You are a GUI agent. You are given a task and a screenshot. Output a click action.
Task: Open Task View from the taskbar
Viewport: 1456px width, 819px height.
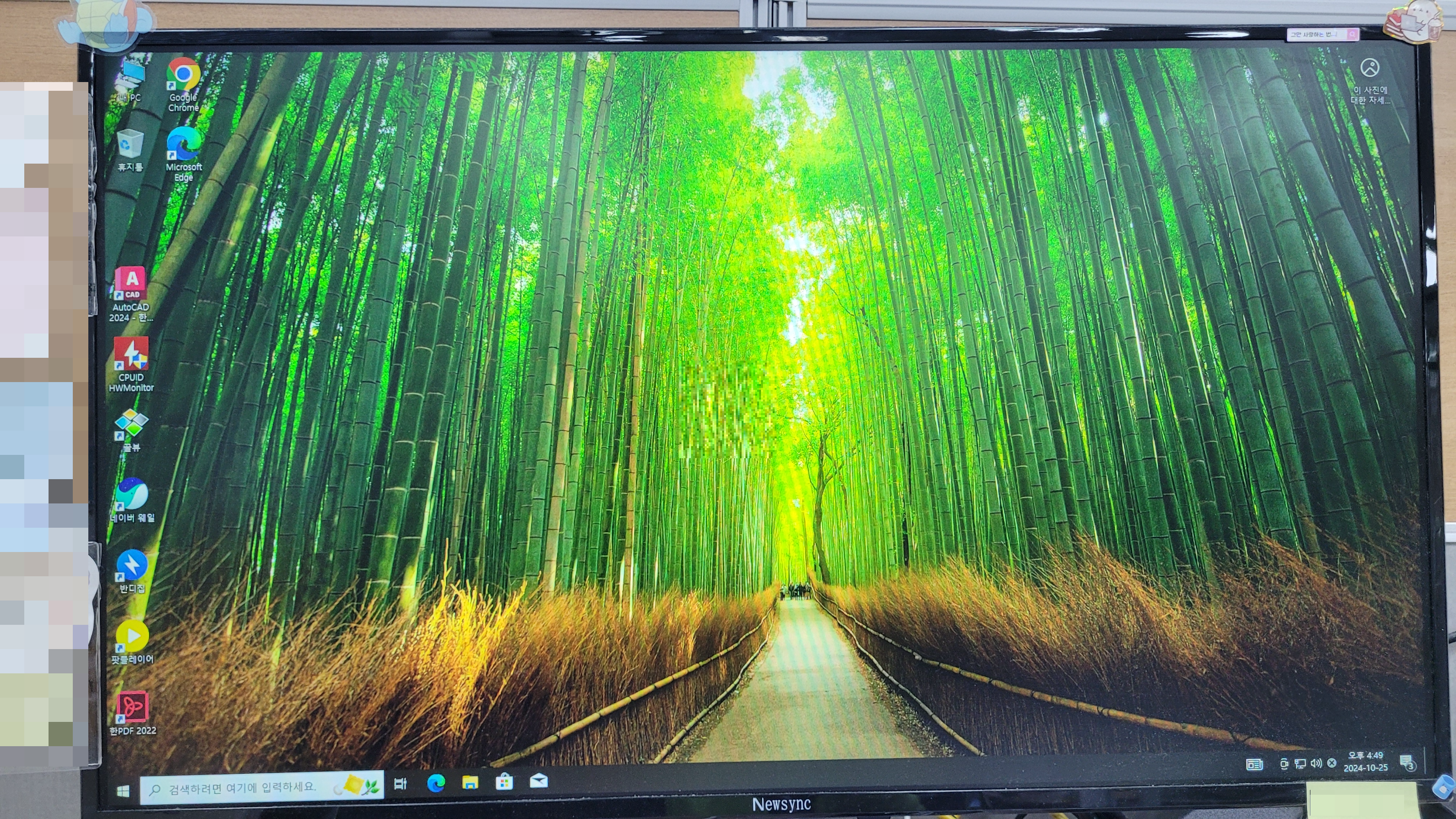pos(400,784)
